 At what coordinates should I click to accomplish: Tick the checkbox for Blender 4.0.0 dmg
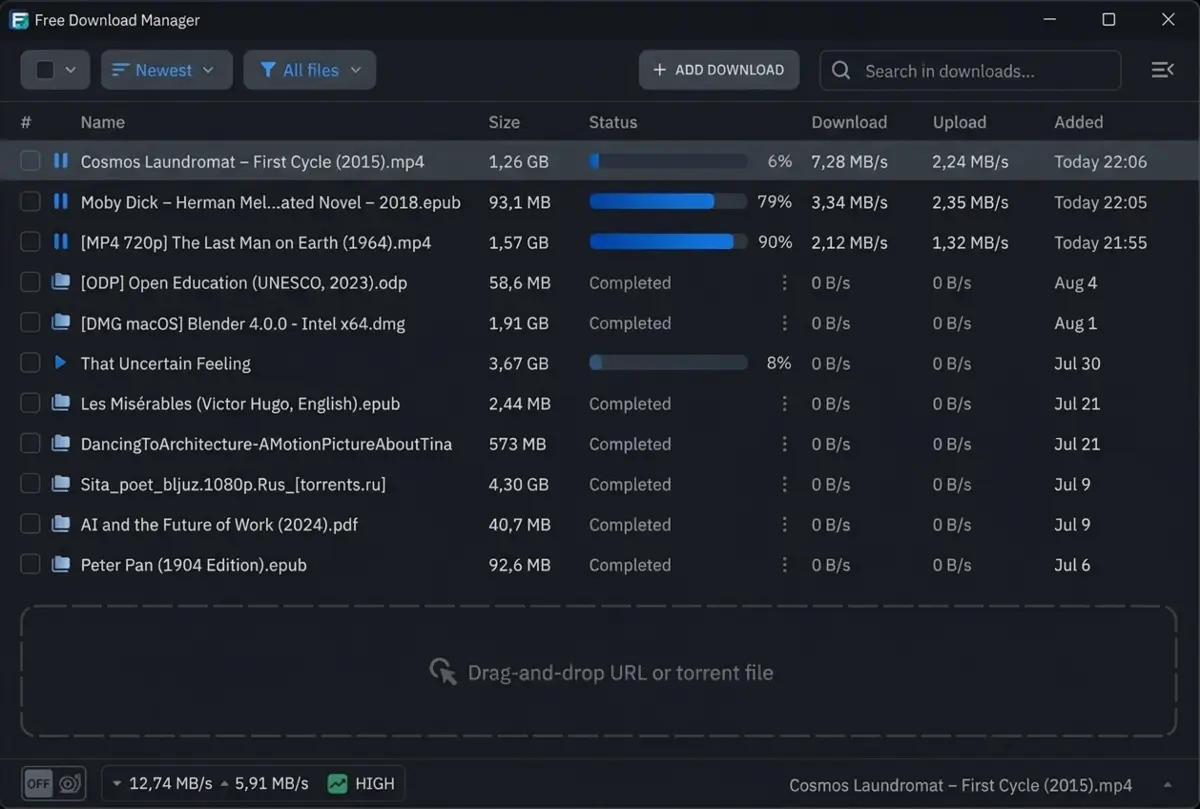31,323
